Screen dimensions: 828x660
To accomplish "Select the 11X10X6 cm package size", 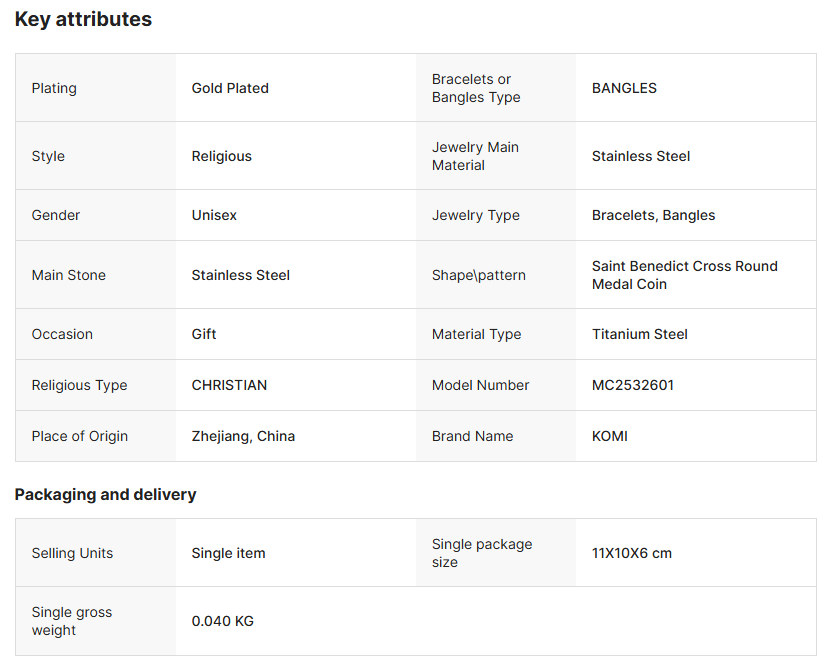I will (x=631, y=553).
